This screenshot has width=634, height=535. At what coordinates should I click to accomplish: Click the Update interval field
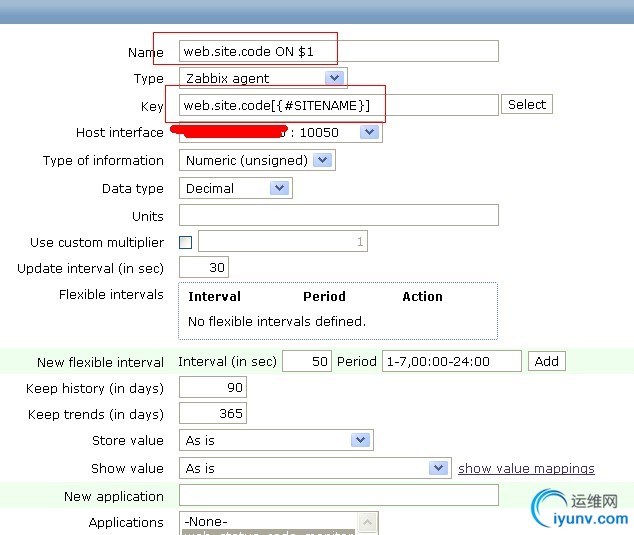[x=204, y=267]
